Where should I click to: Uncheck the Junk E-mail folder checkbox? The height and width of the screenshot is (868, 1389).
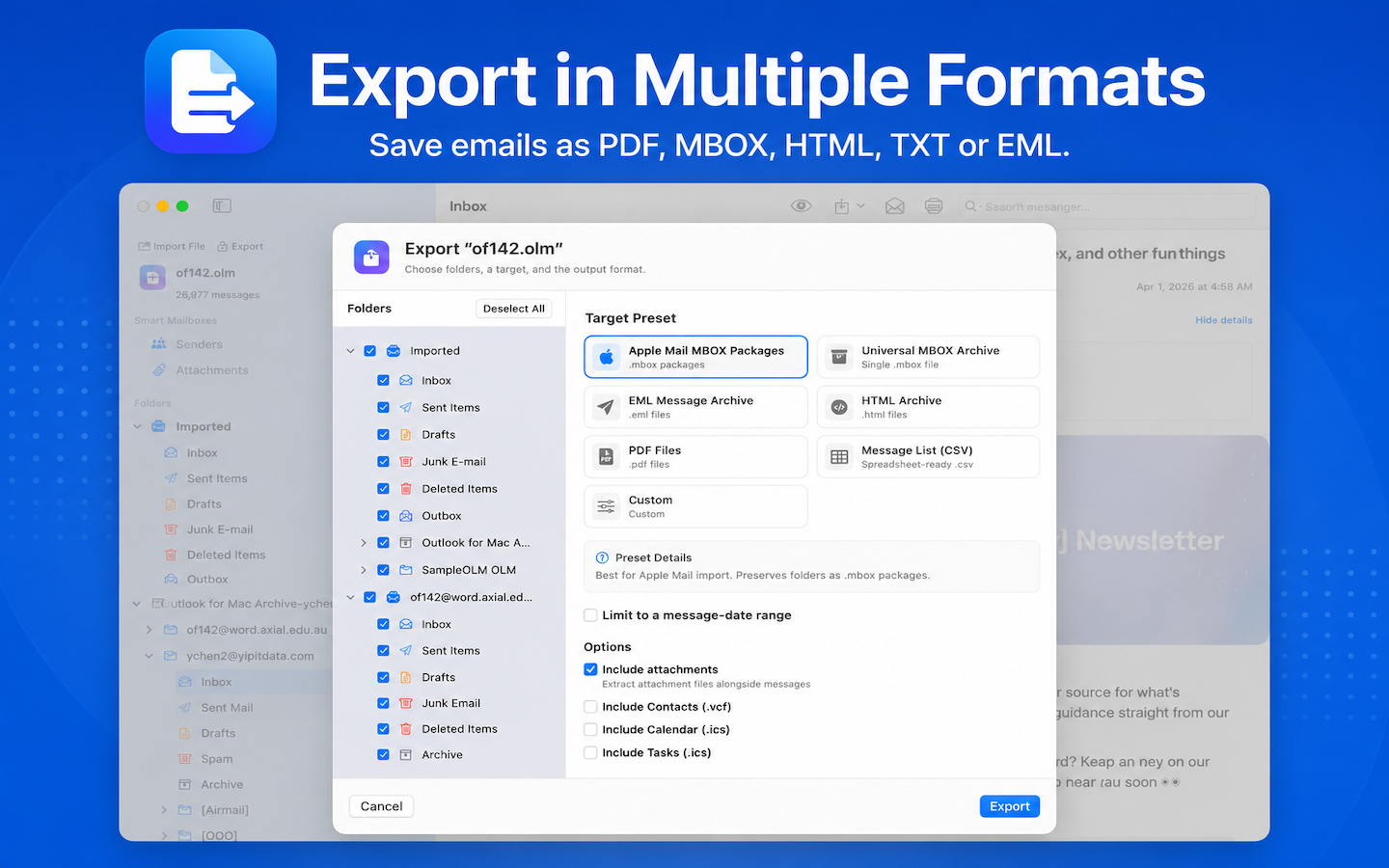383,462
